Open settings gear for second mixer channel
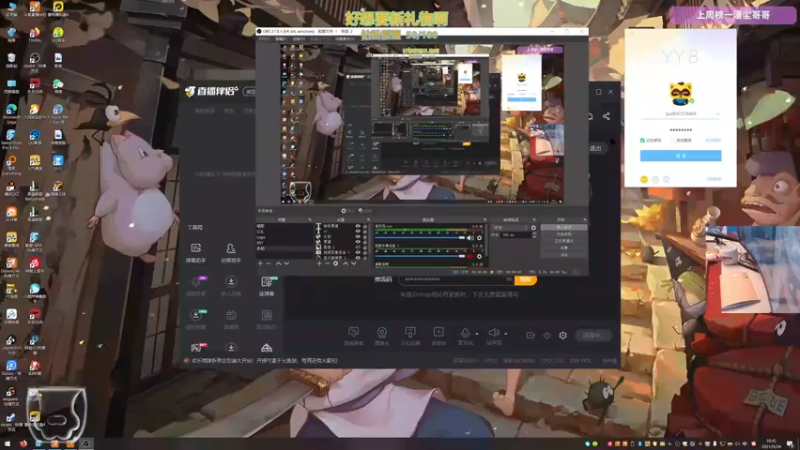Viewport: 800px width, 450px height. [479, 257]
